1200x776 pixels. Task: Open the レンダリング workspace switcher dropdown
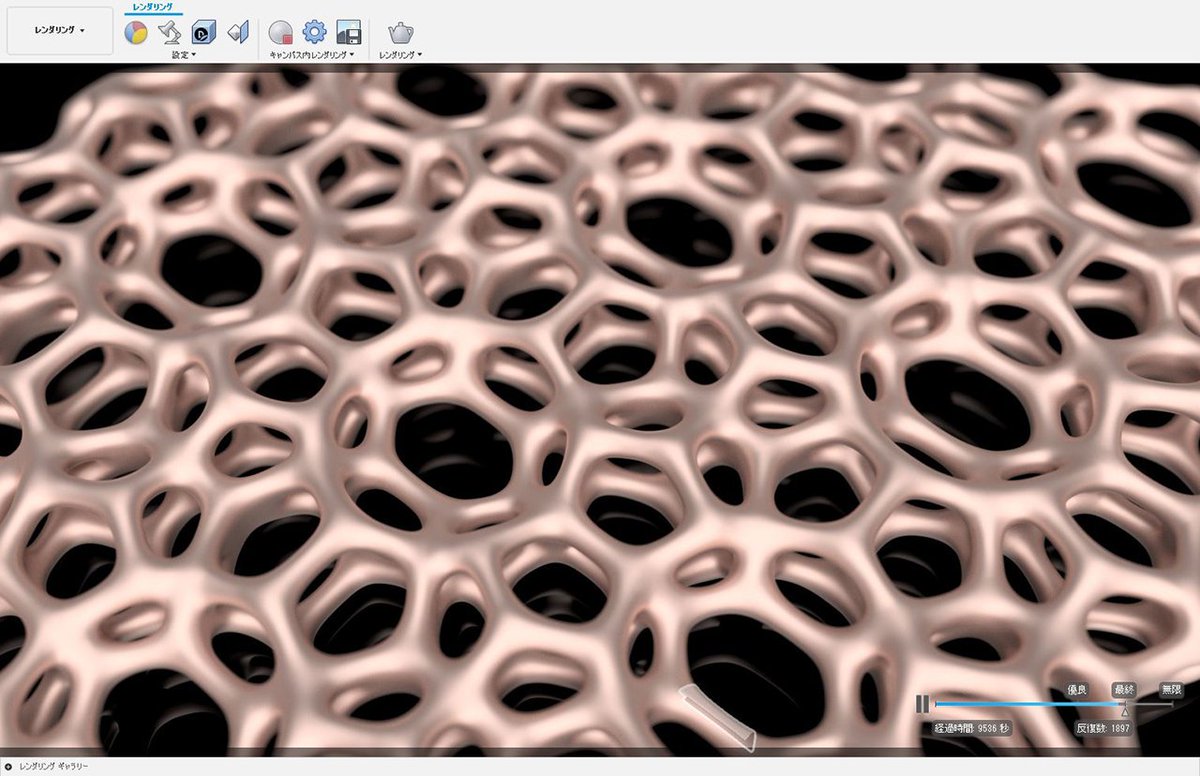(x=60, y=31)
